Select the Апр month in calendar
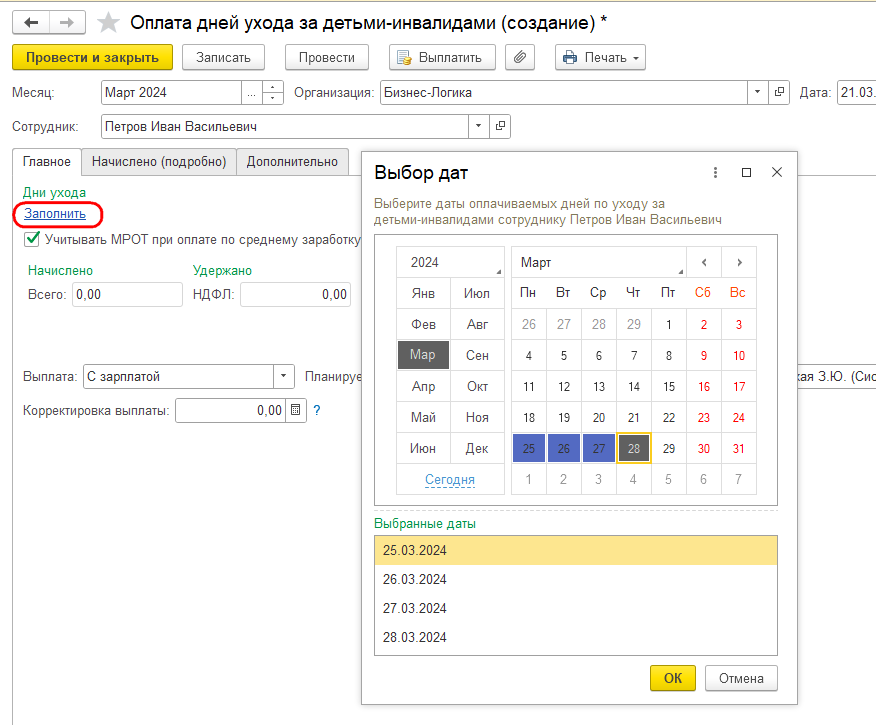This screenshot has height=725, width=876. pyautogui.click(x=423, y=386)
